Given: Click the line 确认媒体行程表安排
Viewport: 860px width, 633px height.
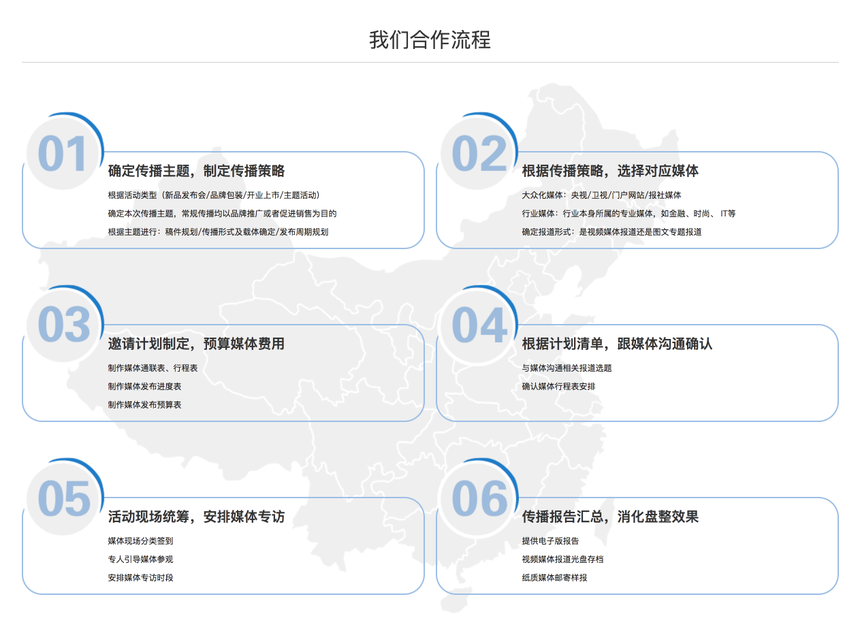Looking at the screenshot, I should click(x=558, y=386).
